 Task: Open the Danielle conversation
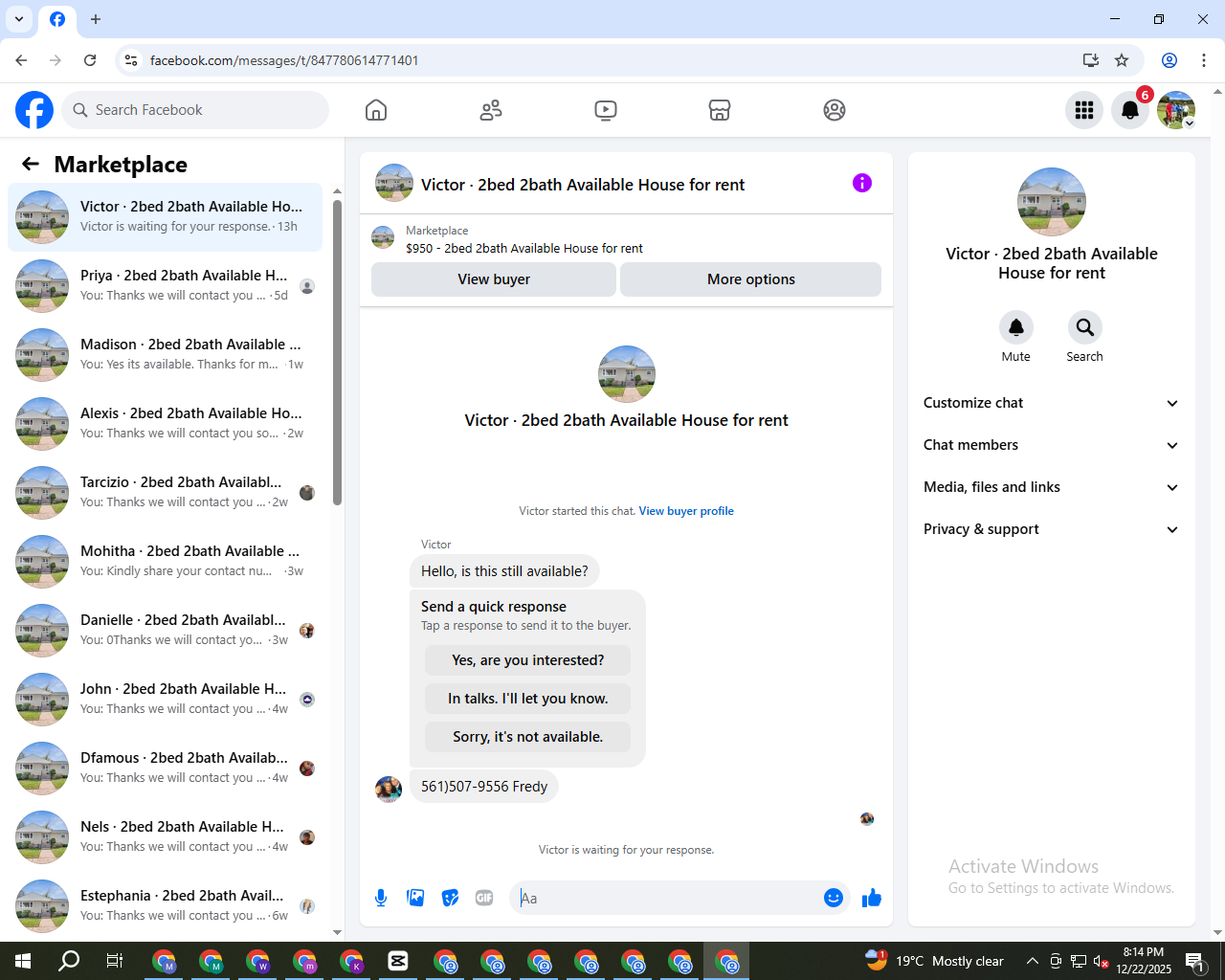[x=165, y=631]
